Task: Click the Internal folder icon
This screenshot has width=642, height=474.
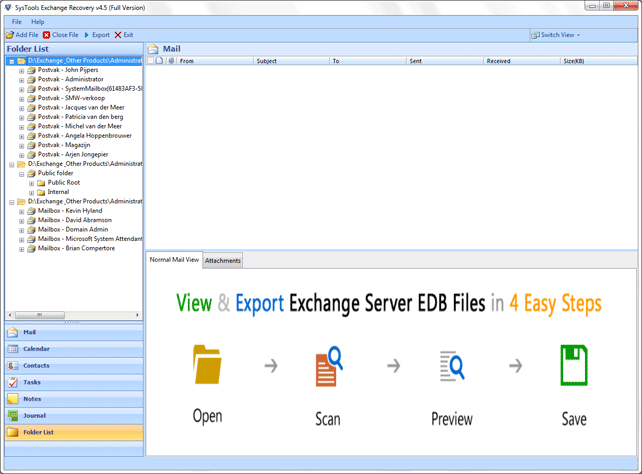Action: pos(41,192)
